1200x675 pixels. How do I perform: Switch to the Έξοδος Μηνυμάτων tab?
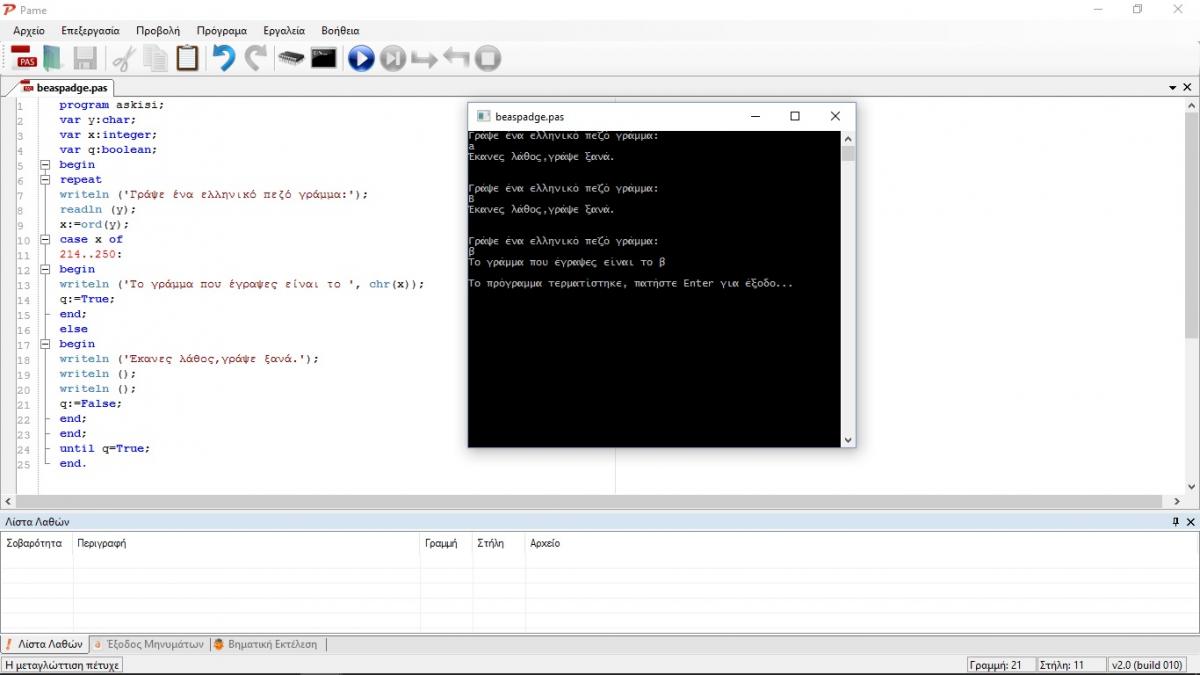pos(149,644)
